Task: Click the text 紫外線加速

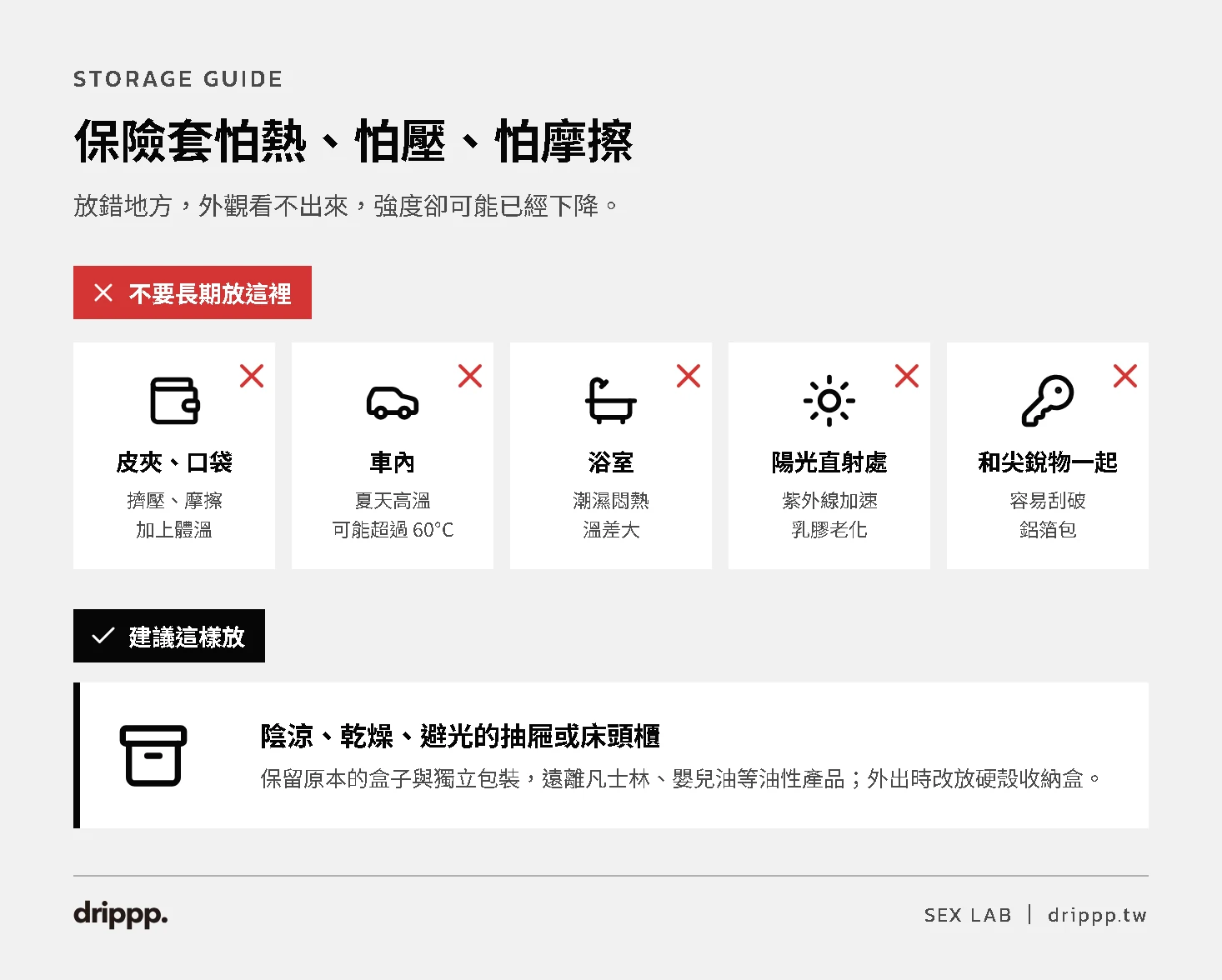Action: 829,501
